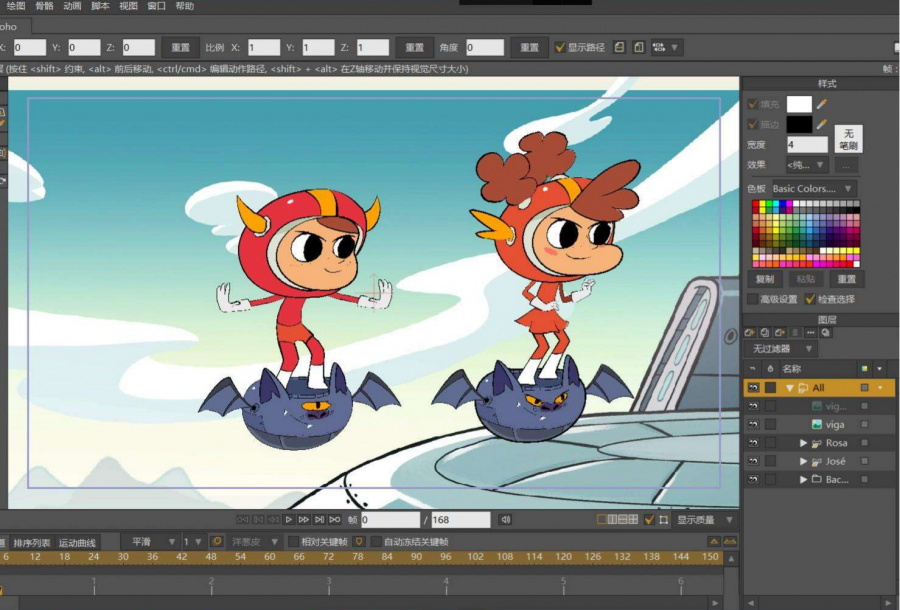Click the onion skin icon in timeline

[216, 542]
